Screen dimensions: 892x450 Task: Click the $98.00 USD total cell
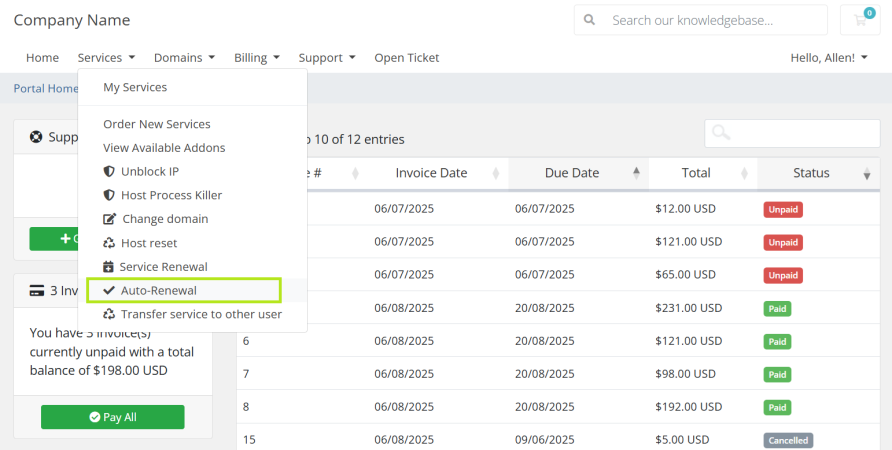click(x=685, y=374)
